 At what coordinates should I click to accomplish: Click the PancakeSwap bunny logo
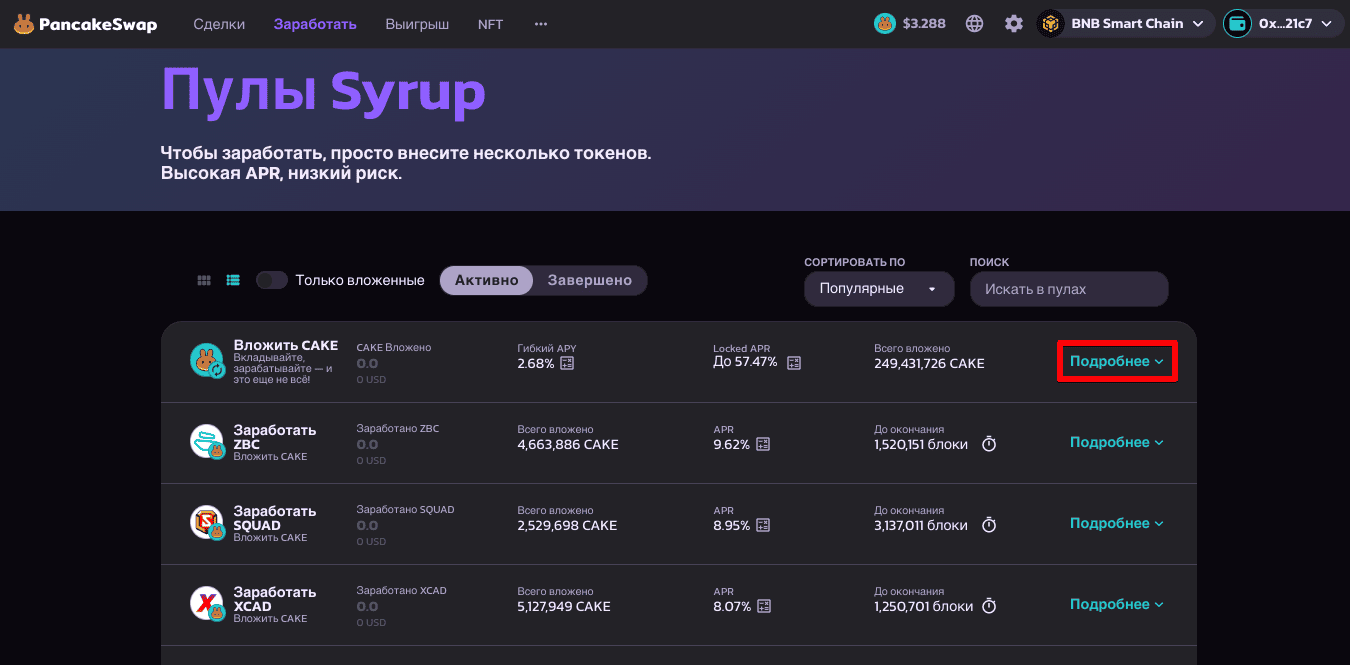pyautogui.click(x=24, y=24)
